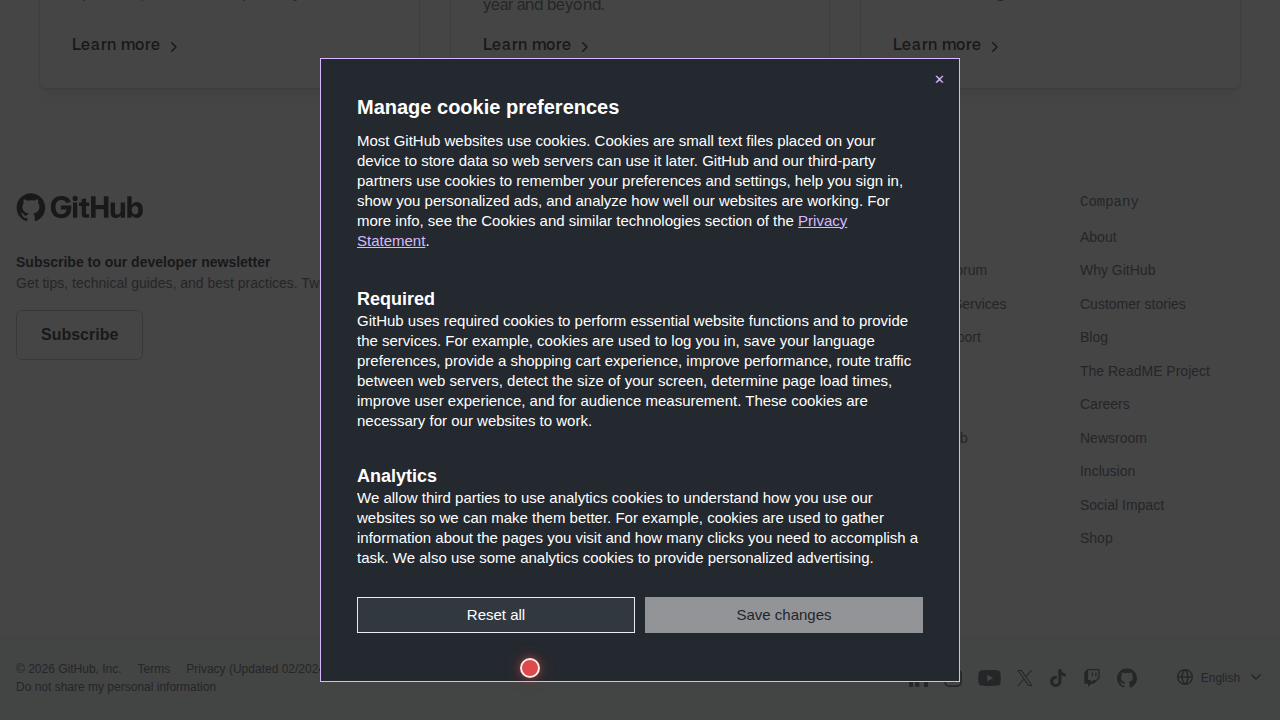Image resolution: width=1280 pixels, height=720 pixels.
Task: Open Customer stories link
Action: (x=1132, y=304)
